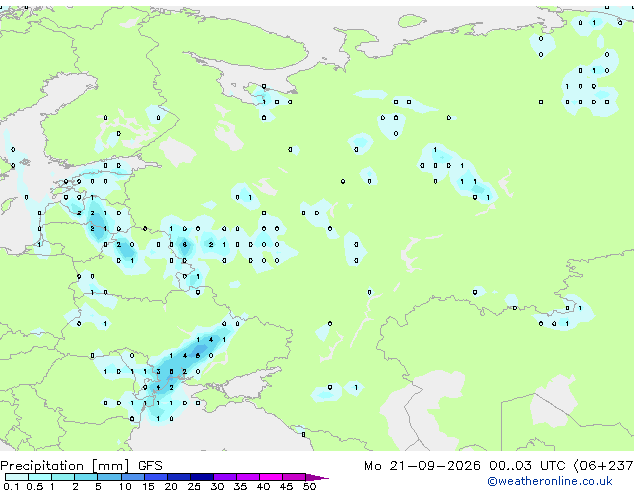Pick the navy swatch between 25 and 30
The width and height of the screenshot is (634, 490).
pos(201,477)
